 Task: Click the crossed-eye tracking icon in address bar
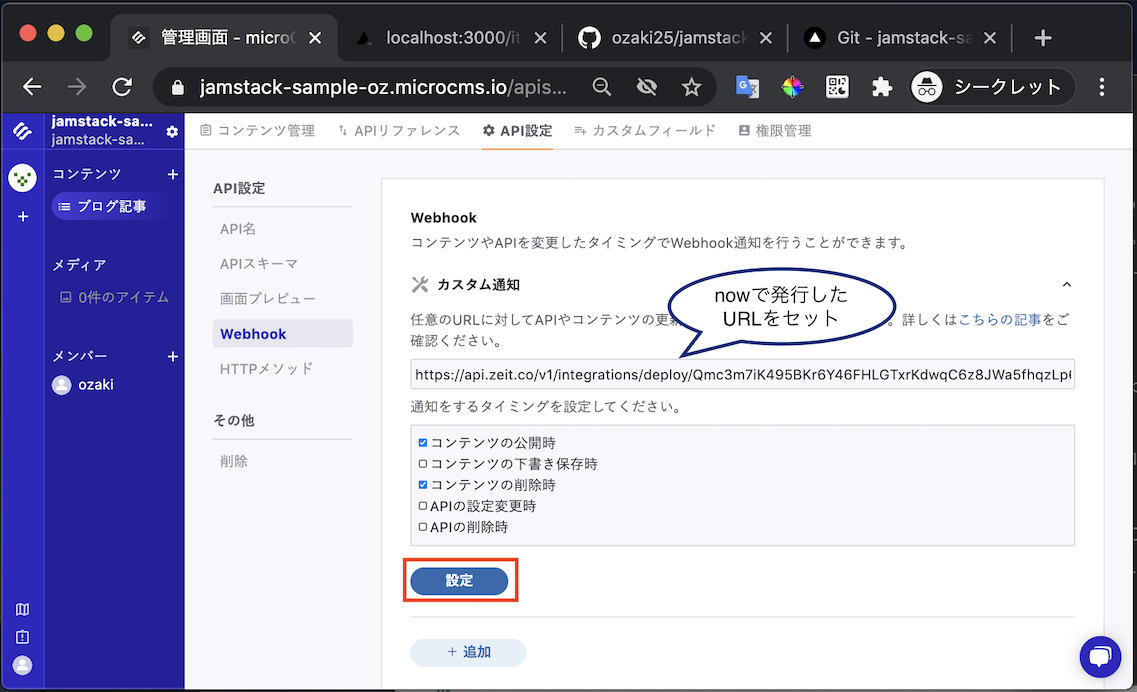[646, 87]
